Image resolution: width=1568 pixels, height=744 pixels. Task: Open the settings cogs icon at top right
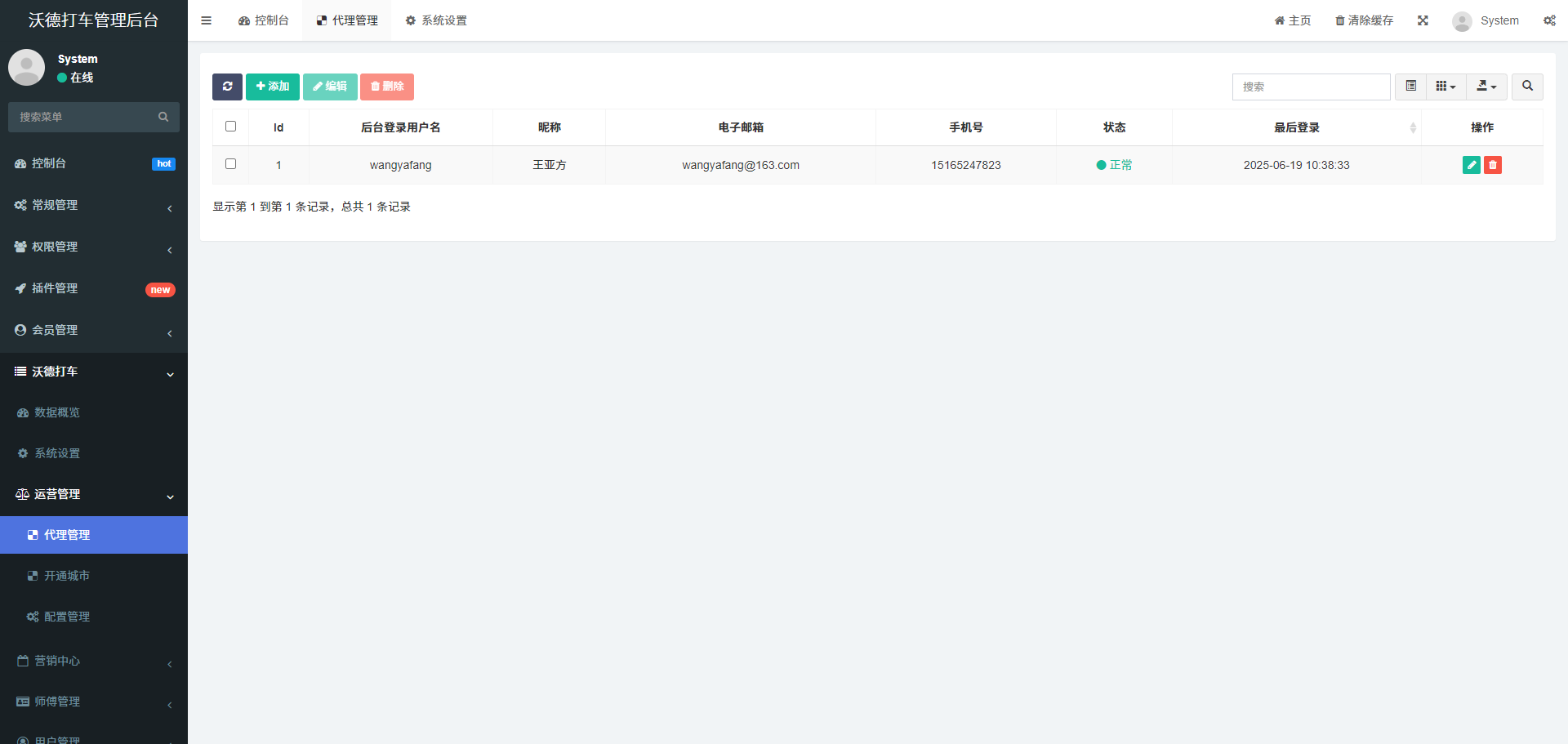(x=1549, y=20)
